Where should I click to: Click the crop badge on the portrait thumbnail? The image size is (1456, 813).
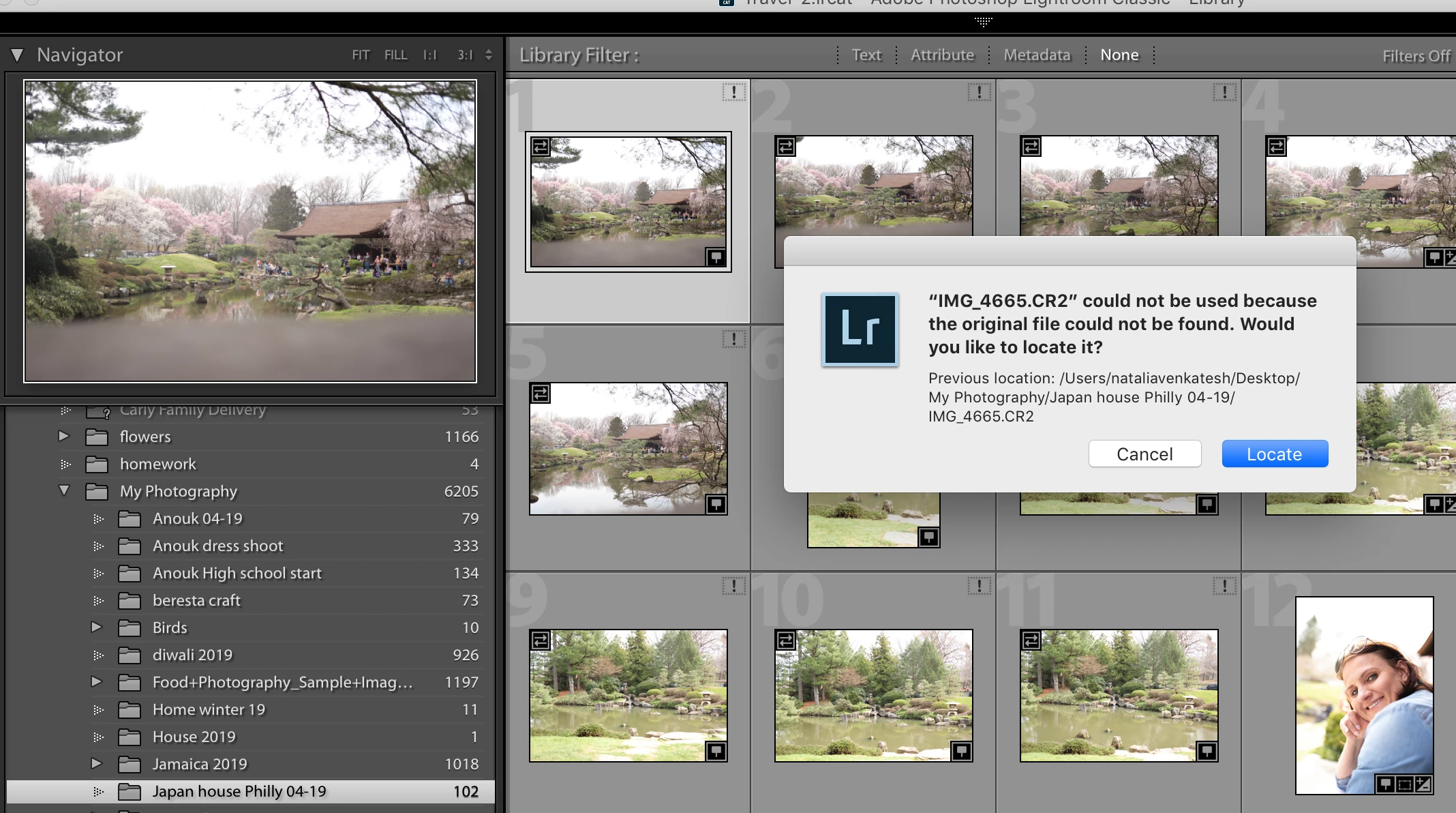point(1404,784)
